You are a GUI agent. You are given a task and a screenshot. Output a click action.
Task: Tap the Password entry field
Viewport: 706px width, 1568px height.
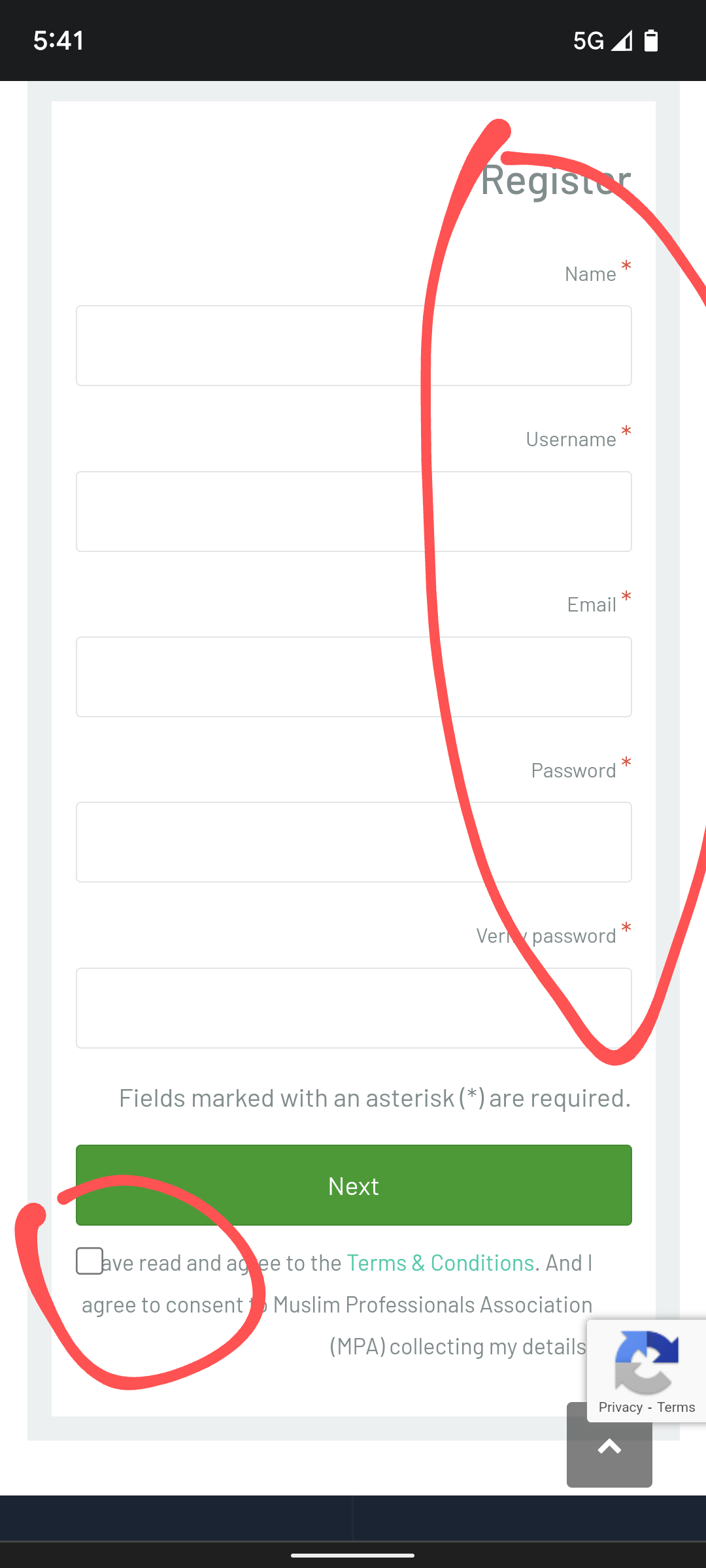tap(354, 842)
